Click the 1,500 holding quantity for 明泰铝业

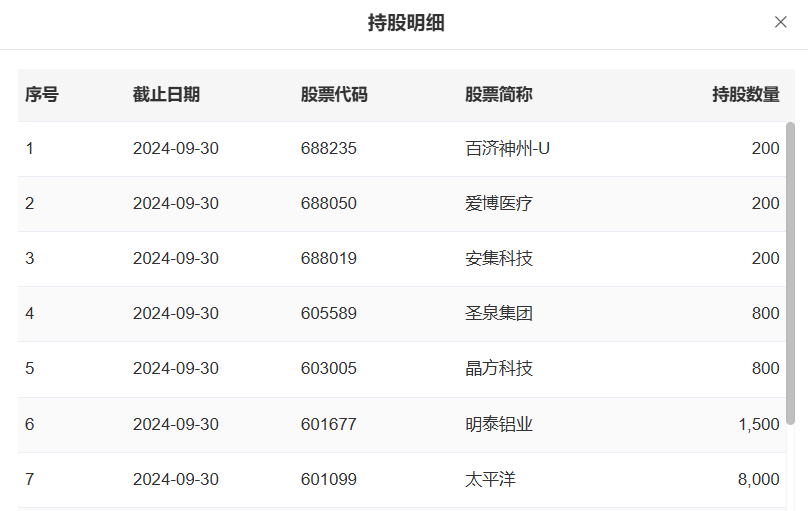coord(759,424)
